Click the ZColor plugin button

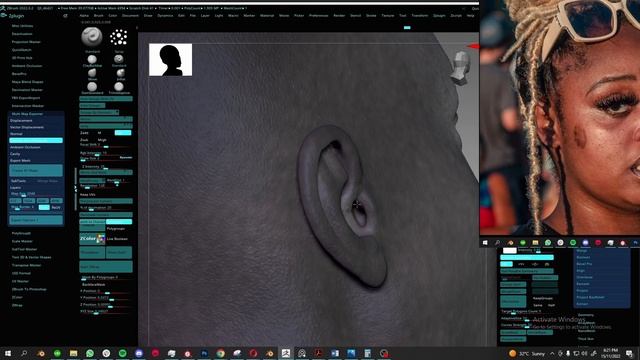pos(92,239)
